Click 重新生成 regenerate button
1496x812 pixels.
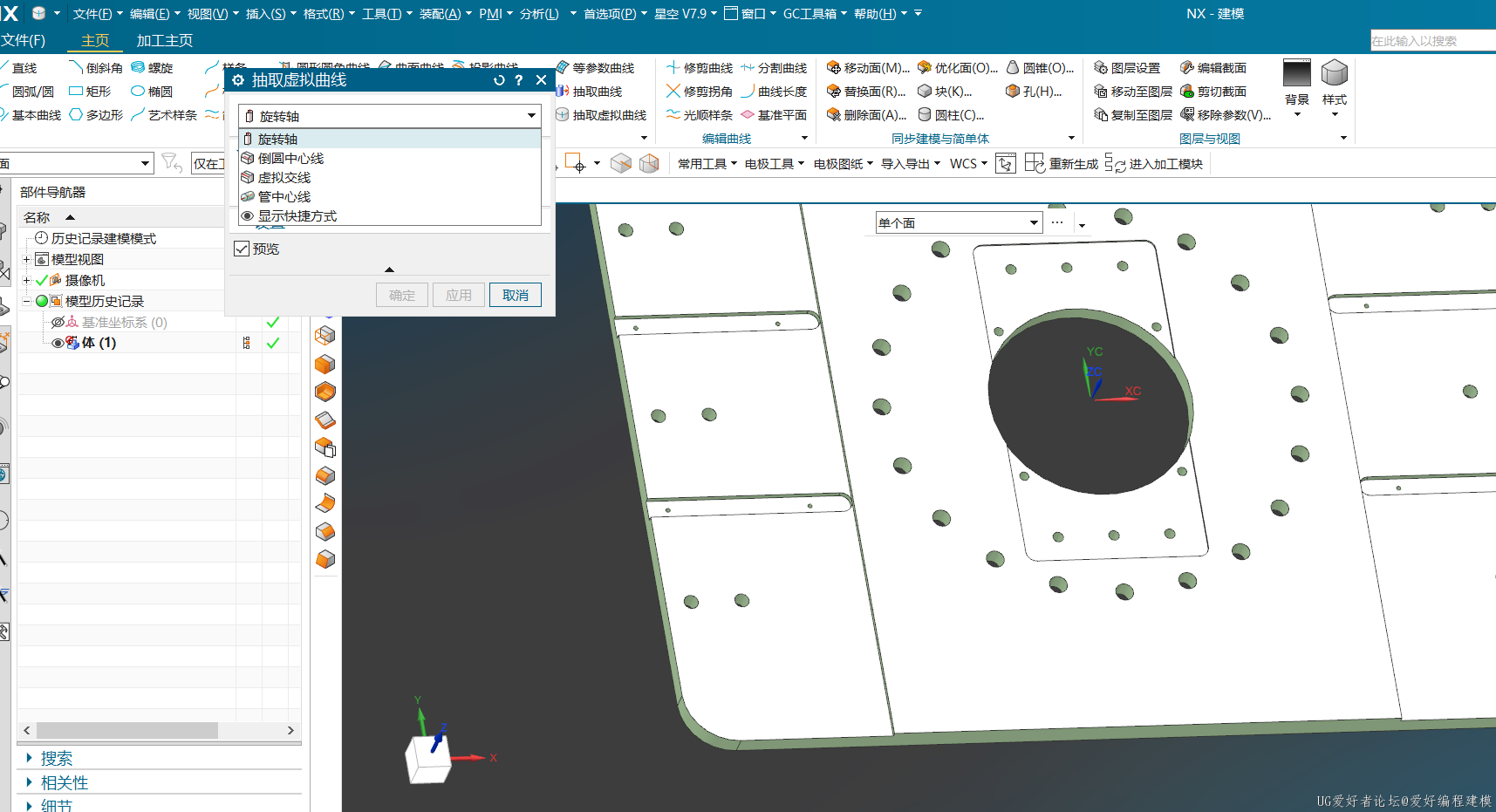pyautogui.click(x=1062, y=164)
